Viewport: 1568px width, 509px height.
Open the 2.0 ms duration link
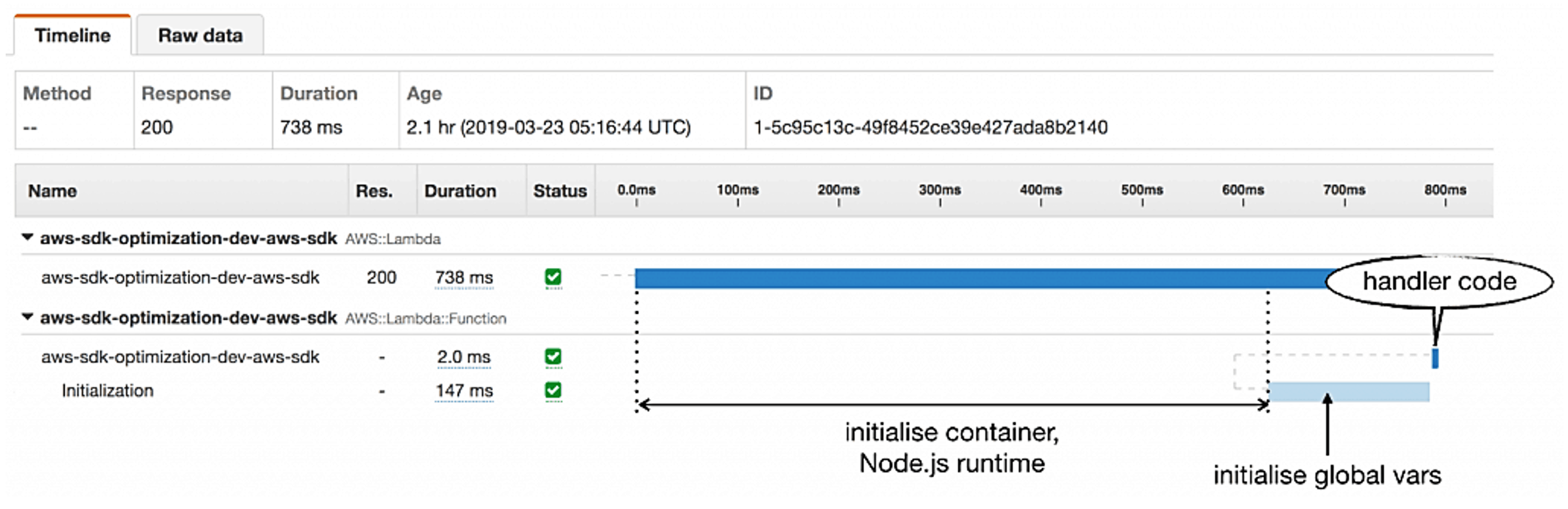pos(463,357)
